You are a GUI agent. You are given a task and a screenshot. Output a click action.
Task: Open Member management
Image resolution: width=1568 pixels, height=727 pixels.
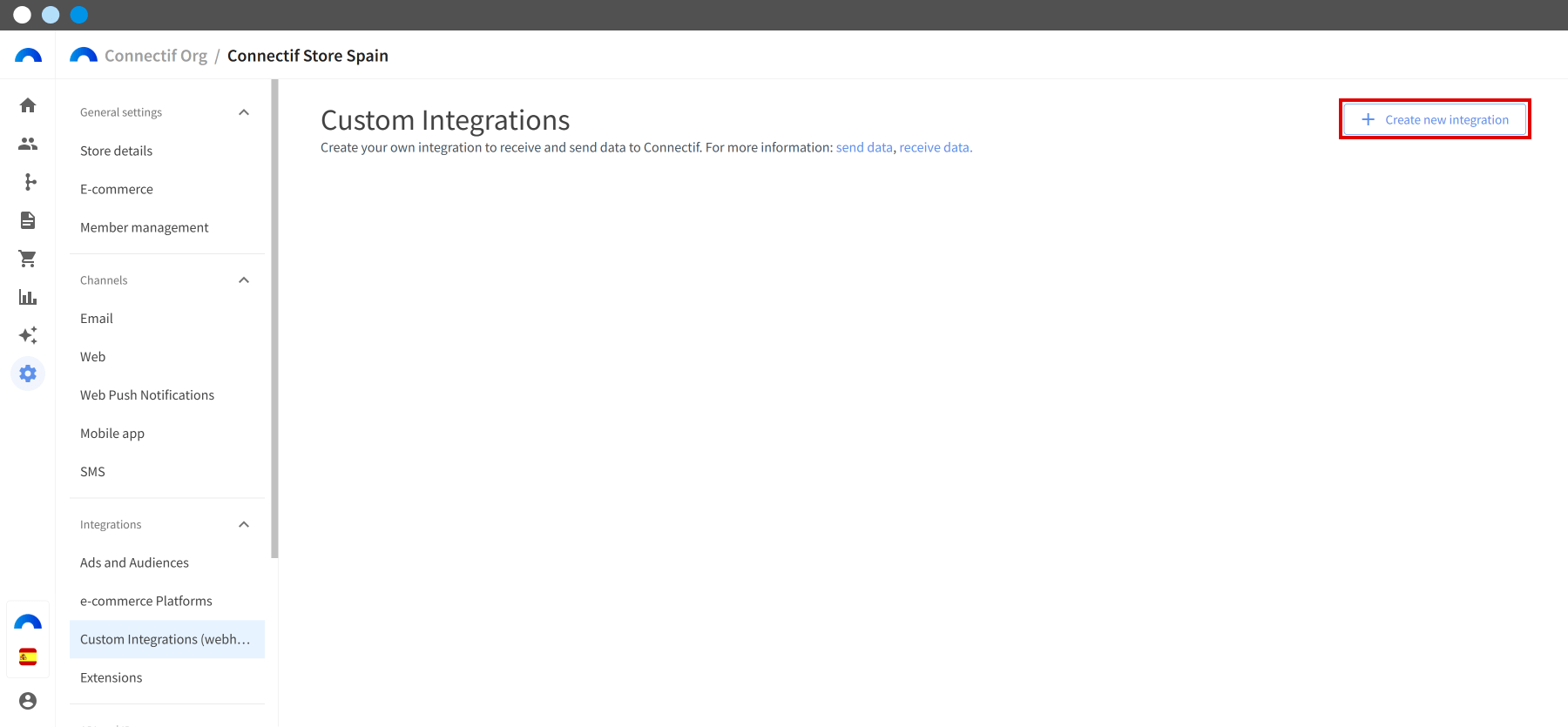(167, 227)
